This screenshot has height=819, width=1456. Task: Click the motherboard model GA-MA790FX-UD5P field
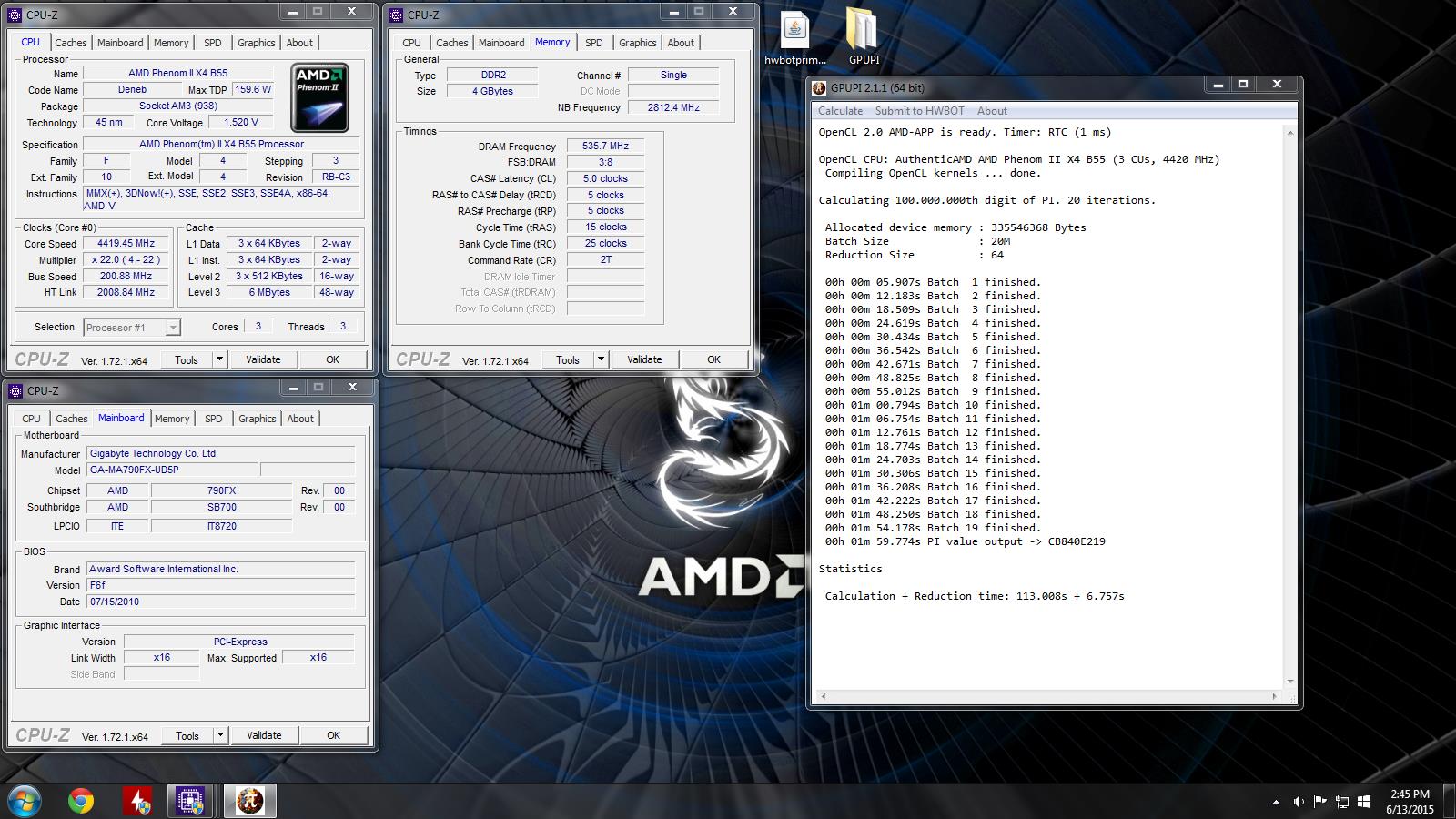coord(172,470)
